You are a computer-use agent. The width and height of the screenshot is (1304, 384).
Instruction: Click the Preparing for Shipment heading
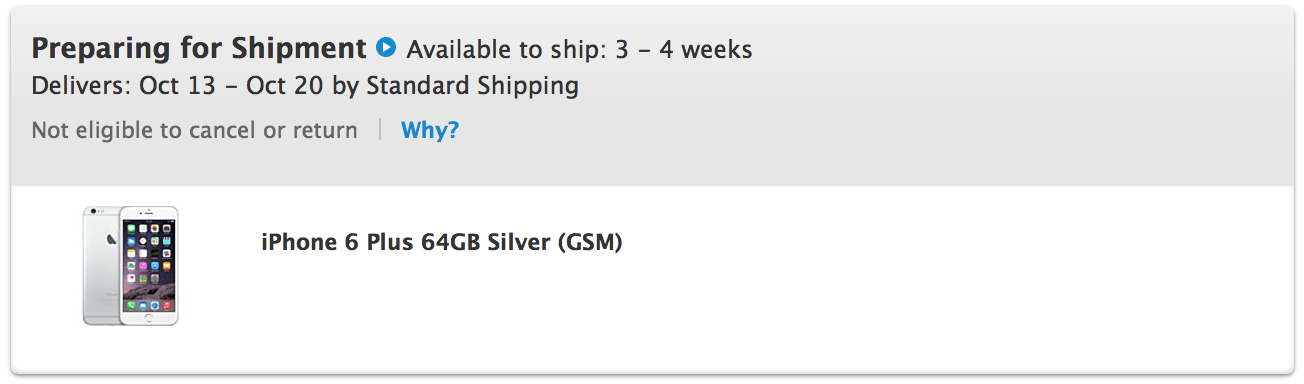click(x=199, y=48)
